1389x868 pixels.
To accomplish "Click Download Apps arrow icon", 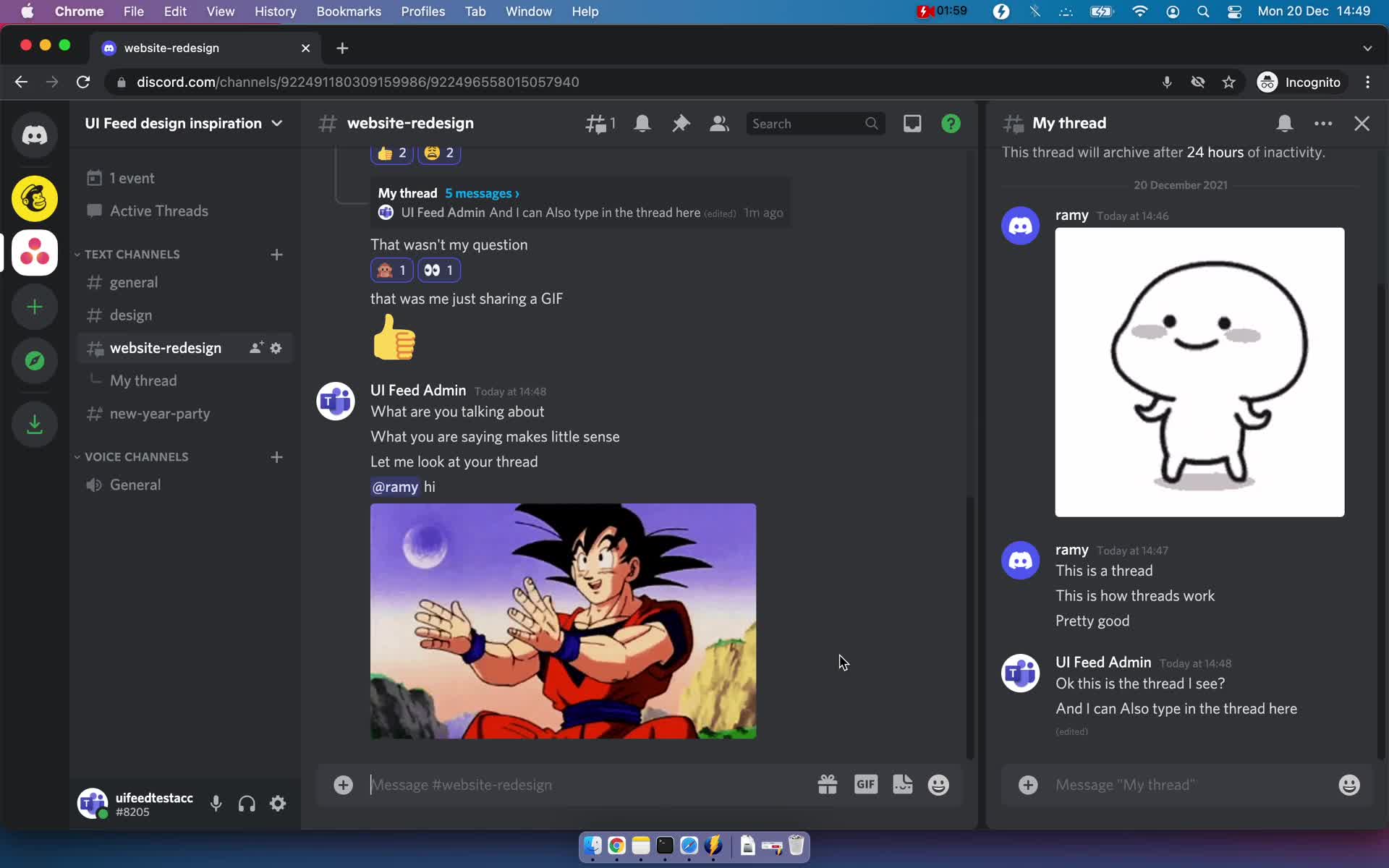I will [x=34, y=424].
